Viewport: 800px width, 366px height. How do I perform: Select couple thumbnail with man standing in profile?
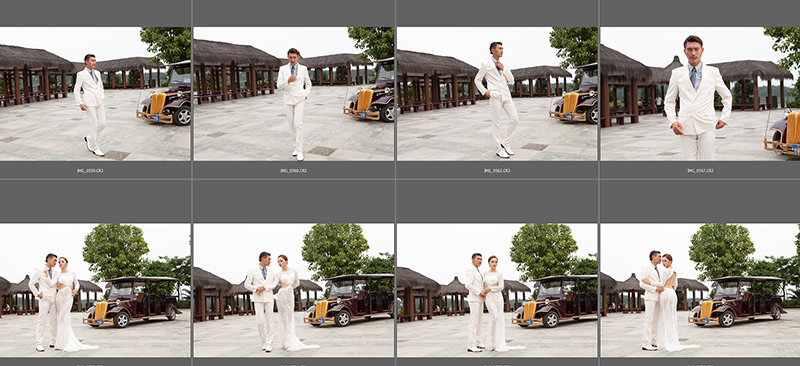tap(497, 290)
